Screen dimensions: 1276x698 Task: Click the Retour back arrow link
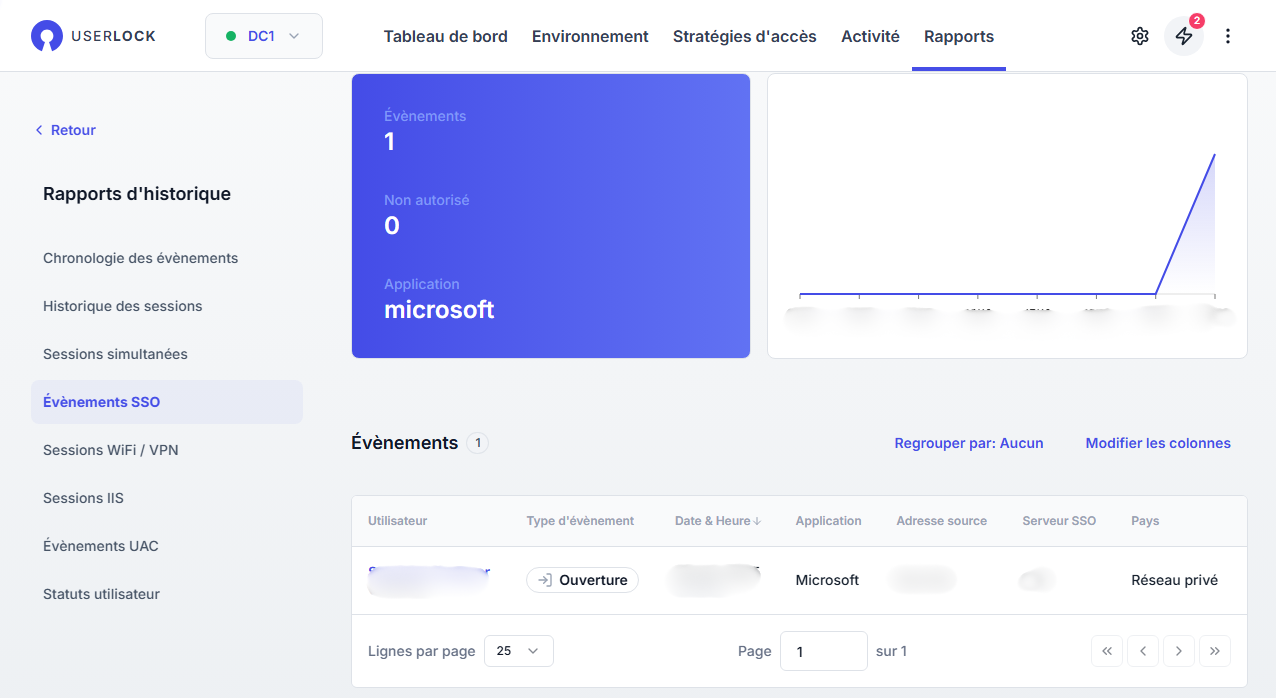(x=66, y=130)
